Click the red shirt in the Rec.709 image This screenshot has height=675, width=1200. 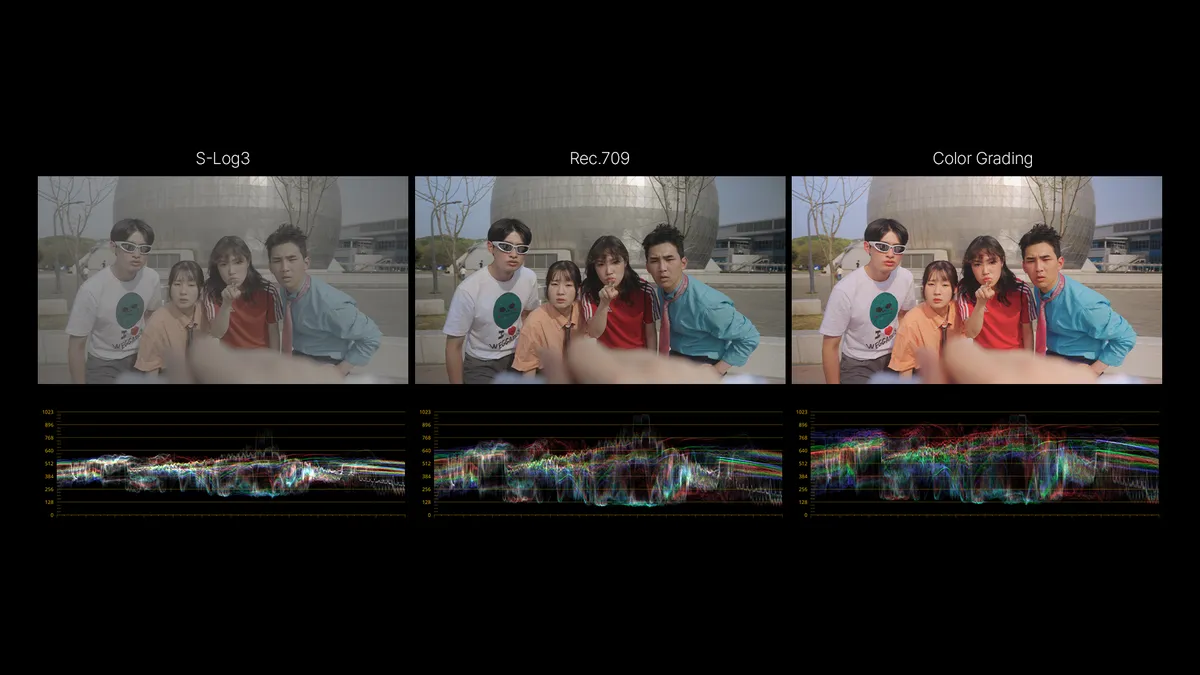tap(623, 319)
